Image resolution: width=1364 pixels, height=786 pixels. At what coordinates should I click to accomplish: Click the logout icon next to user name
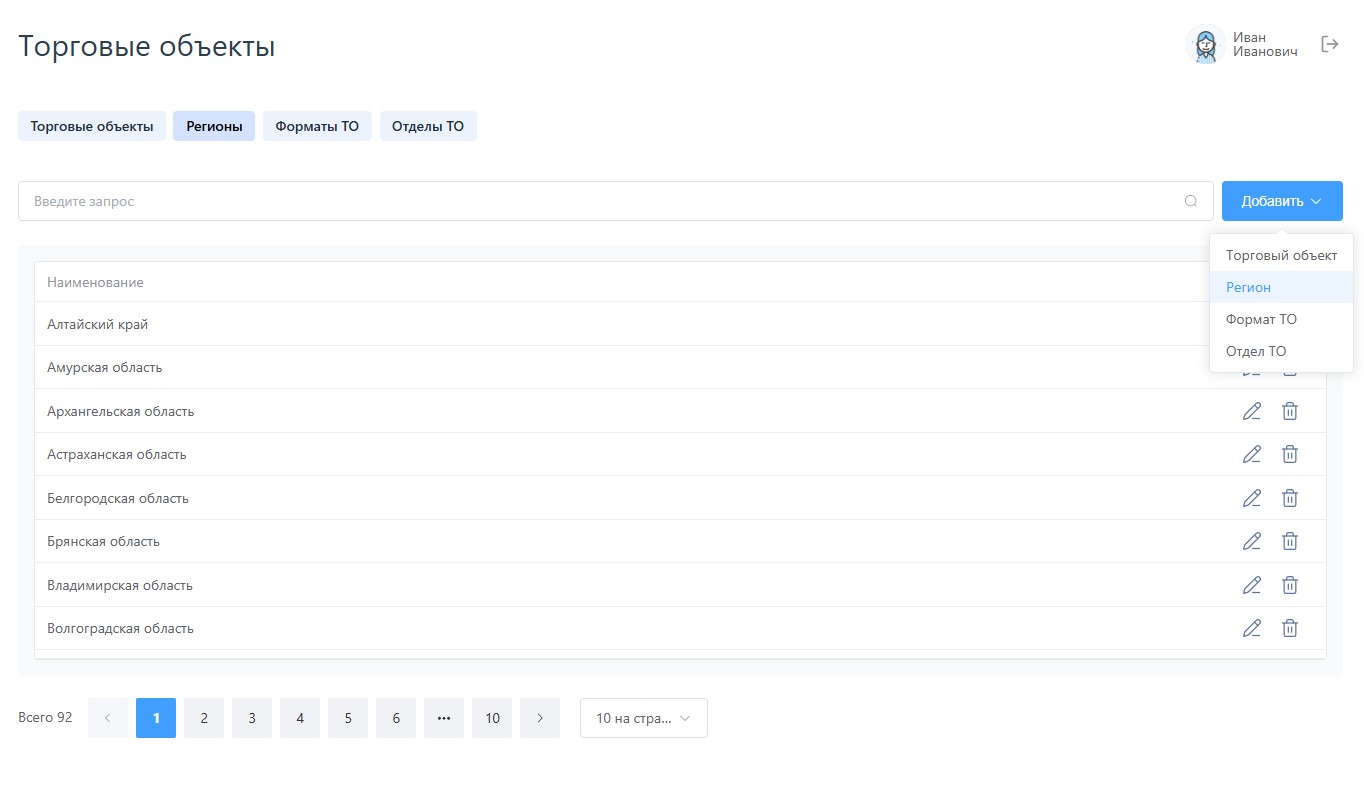(x=1329, y=45)
